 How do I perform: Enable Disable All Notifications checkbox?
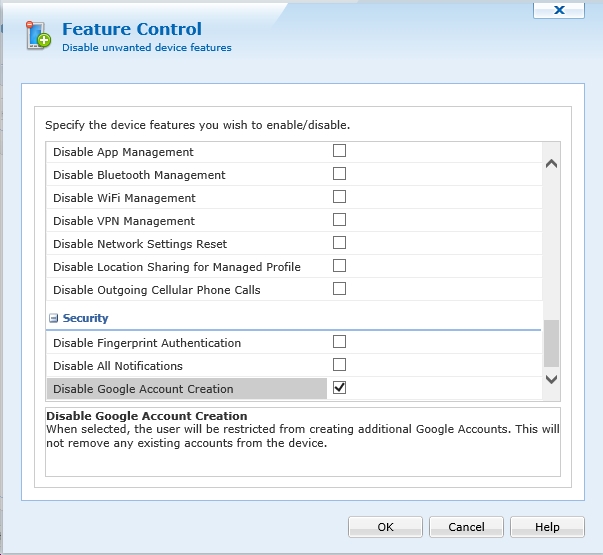tap(339, 365)
